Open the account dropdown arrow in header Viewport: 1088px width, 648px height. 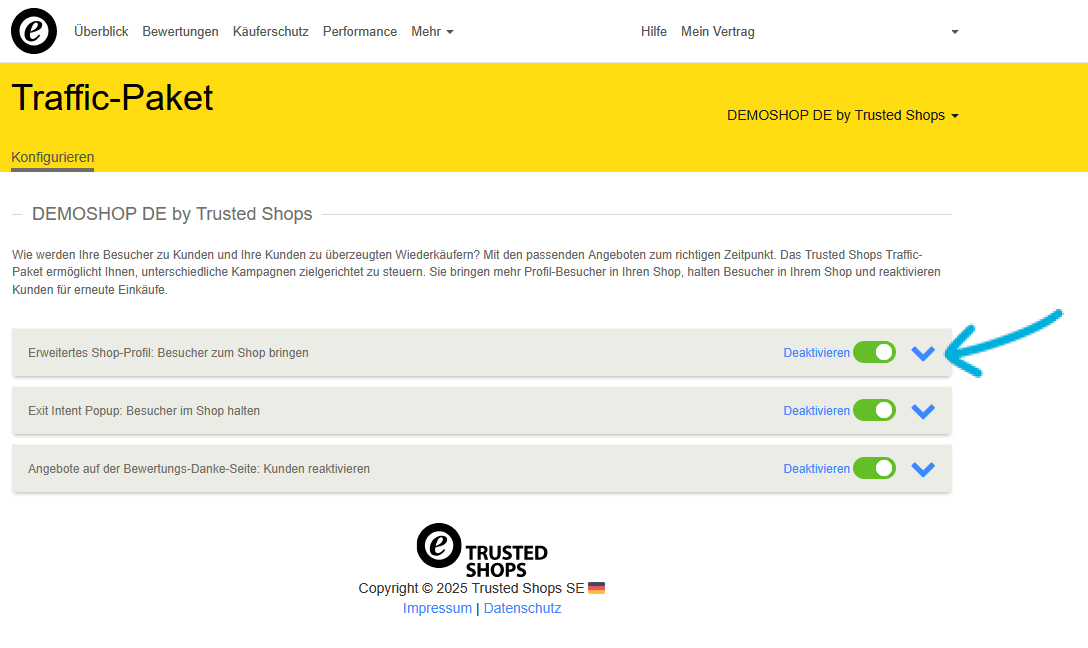(955, 32)
